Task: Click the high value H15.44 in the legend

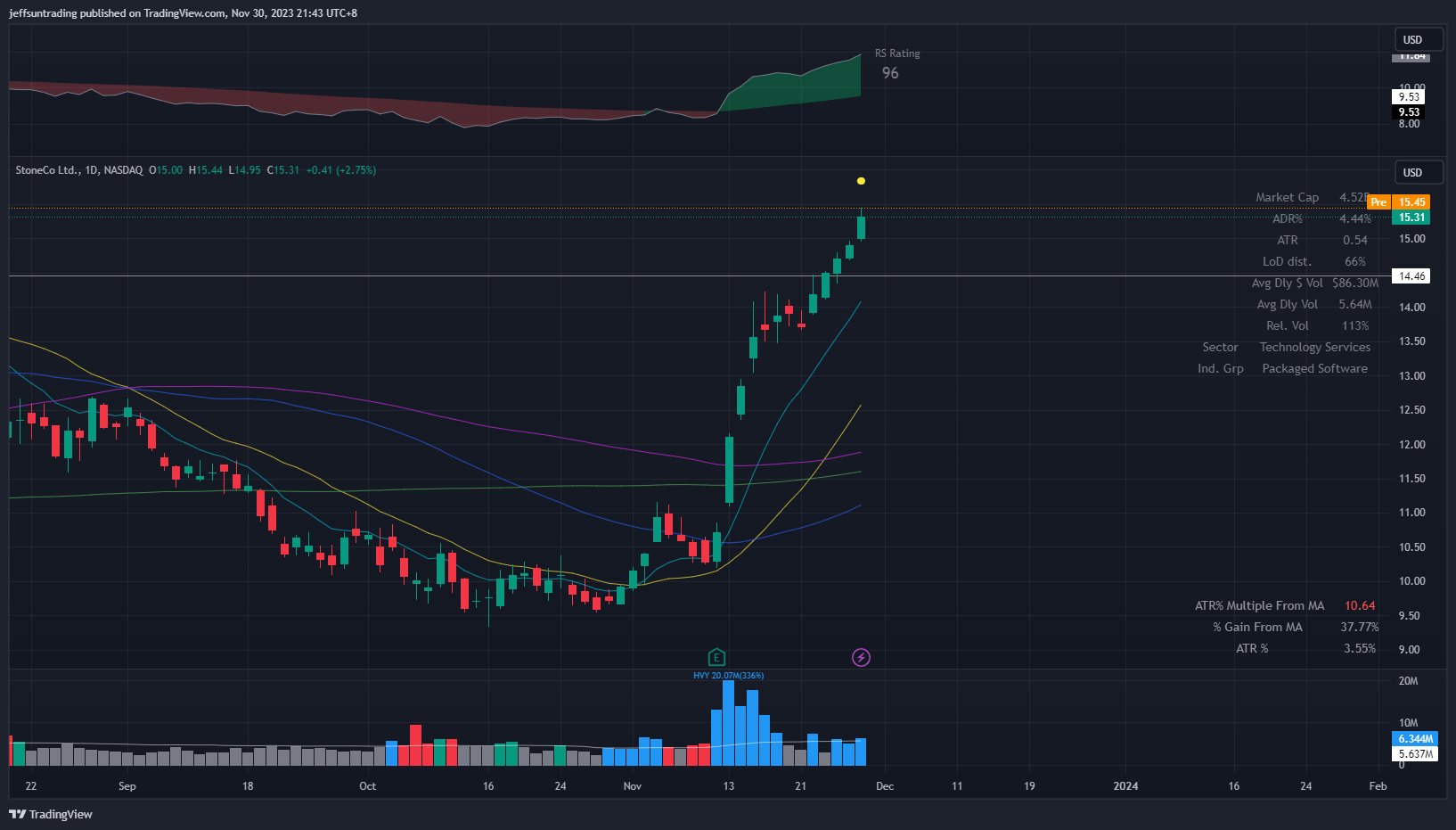Action: [x=206, y=170]
